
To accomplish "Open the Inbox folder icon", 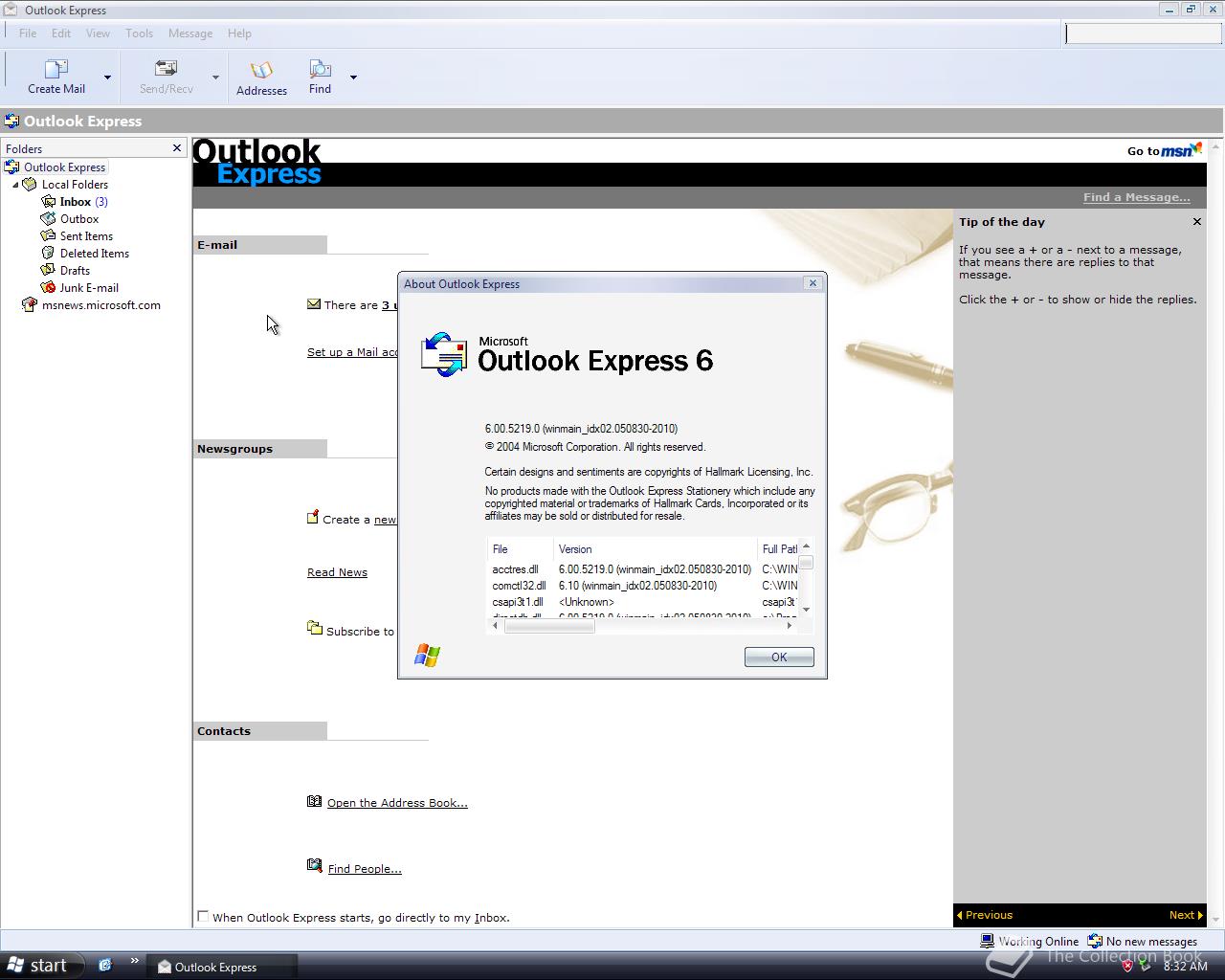I will (48, 201).
